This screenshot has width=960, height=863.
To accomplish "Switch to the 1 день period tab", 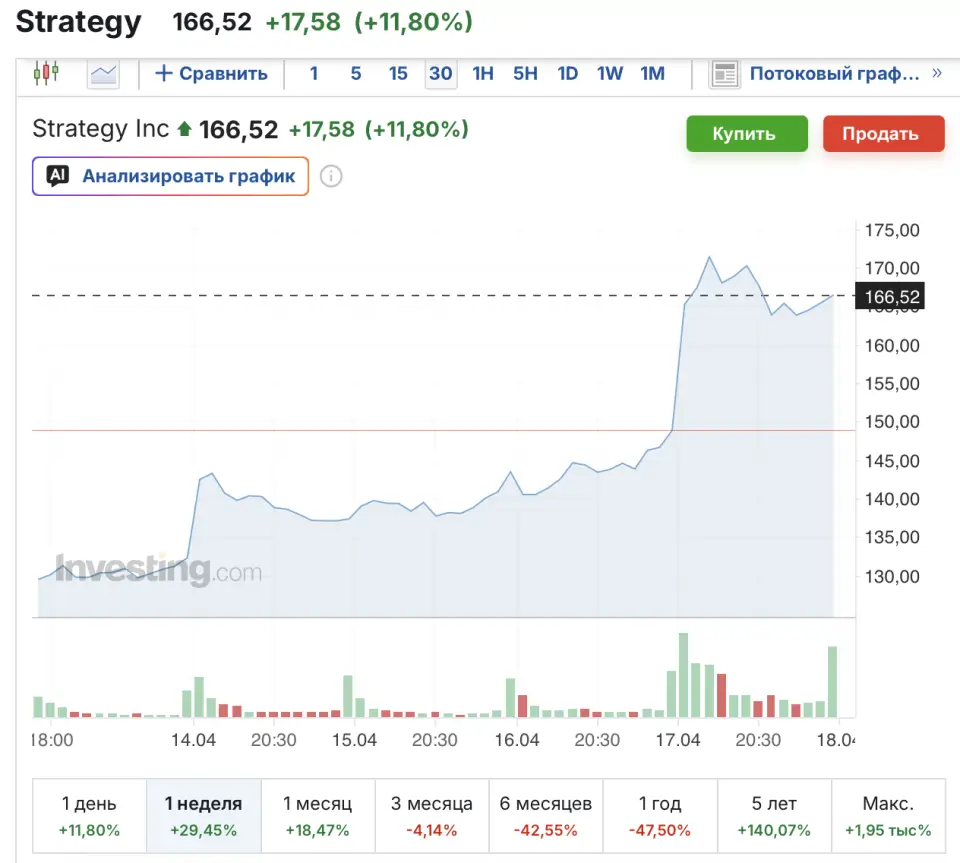I will [89, 815].
